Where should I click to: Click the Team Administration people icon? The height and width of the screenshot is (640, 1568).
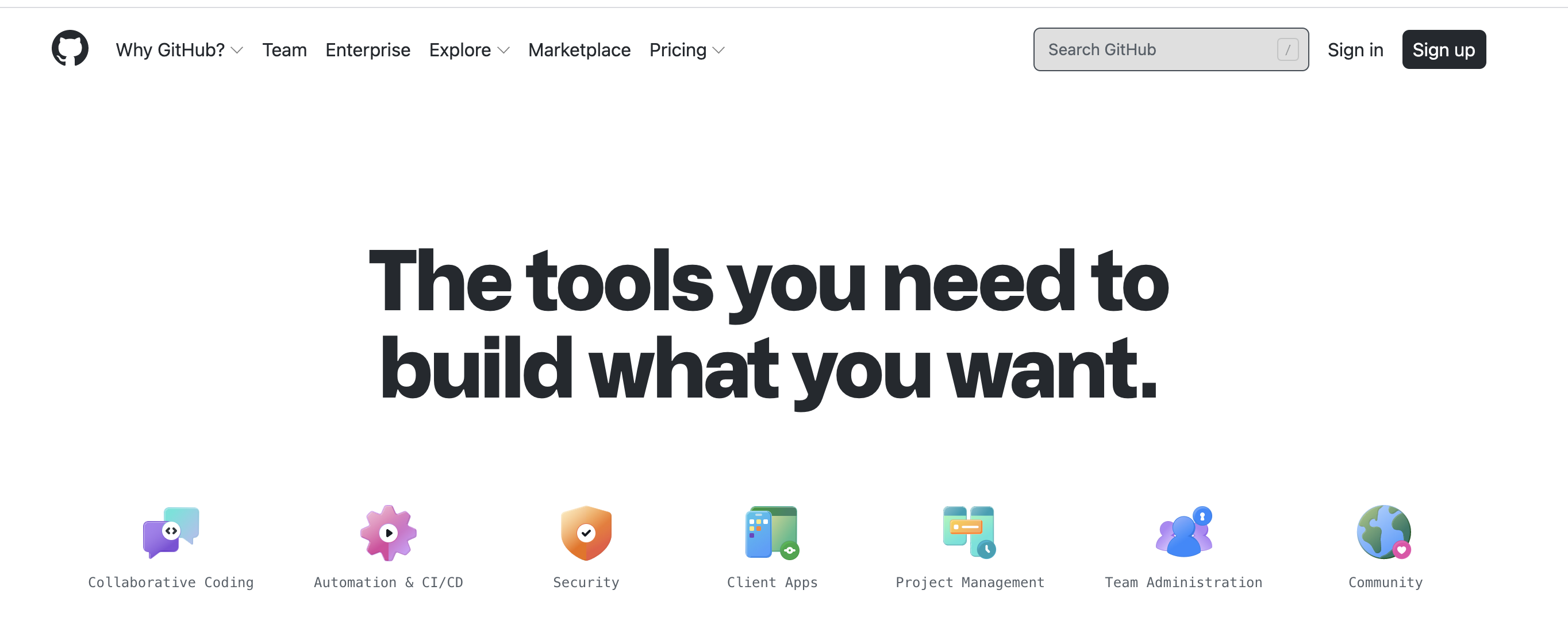tap(1183, 533)
